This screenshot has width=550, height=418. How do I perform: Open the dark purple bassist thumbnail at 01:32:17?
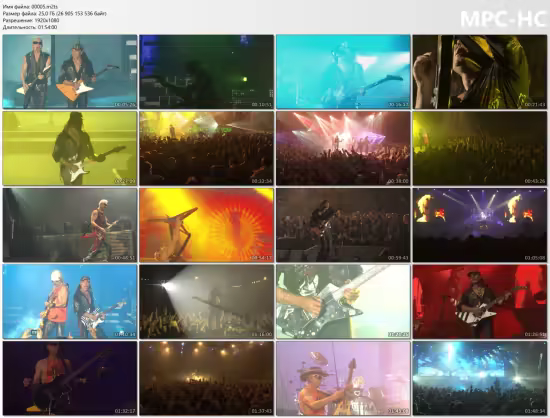click(70, 378)
